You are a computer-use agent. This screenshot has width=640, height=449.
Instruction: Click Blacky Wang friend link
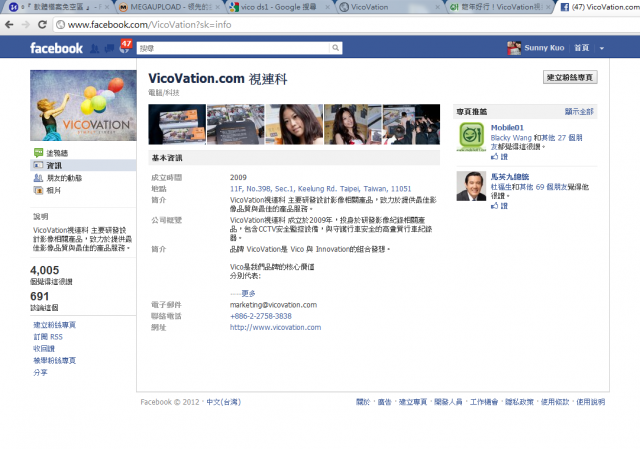coord(511,138)
